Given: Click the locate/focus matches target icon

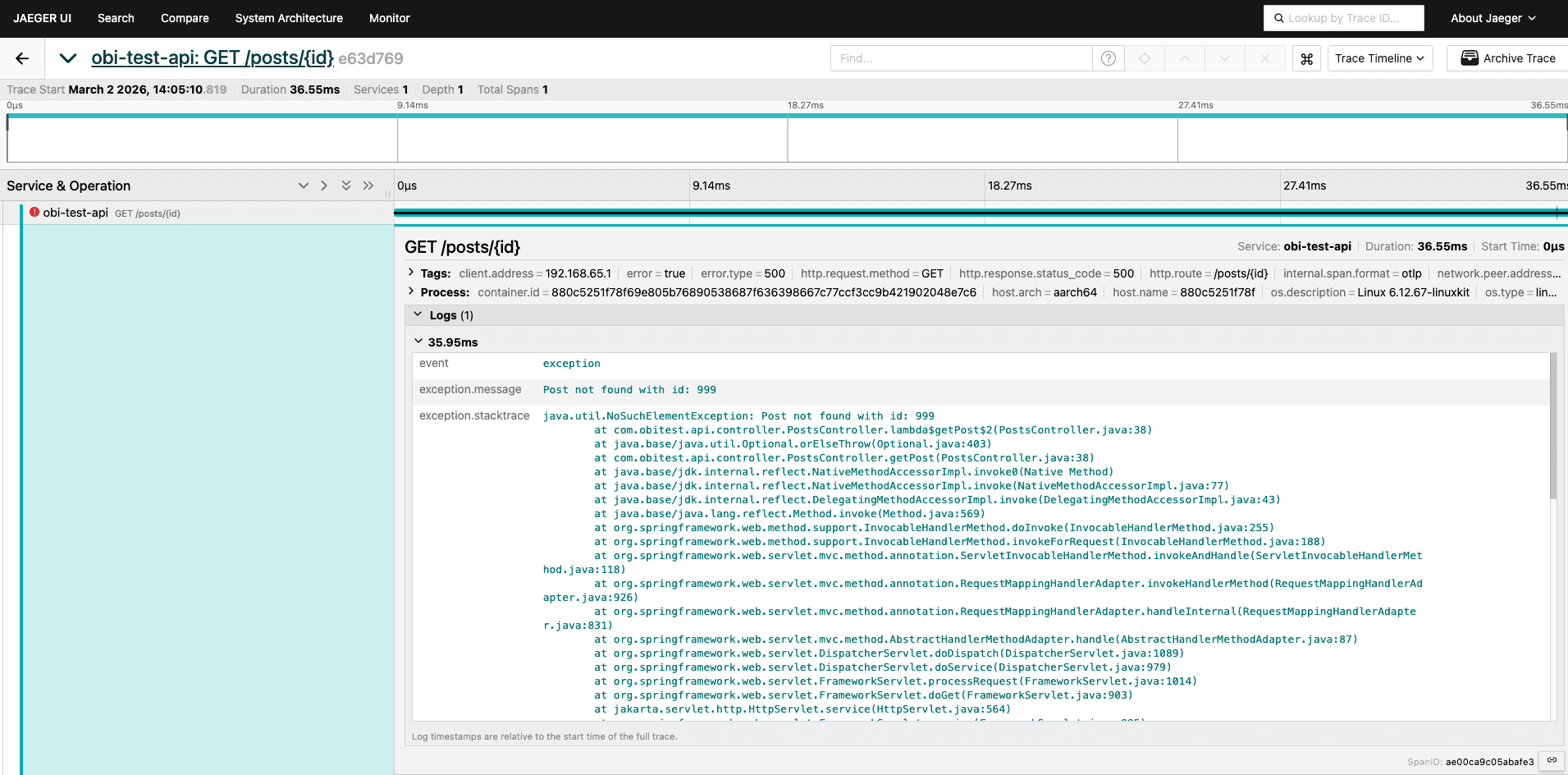Looking at the screenshot, I should tap(1145, 58).
